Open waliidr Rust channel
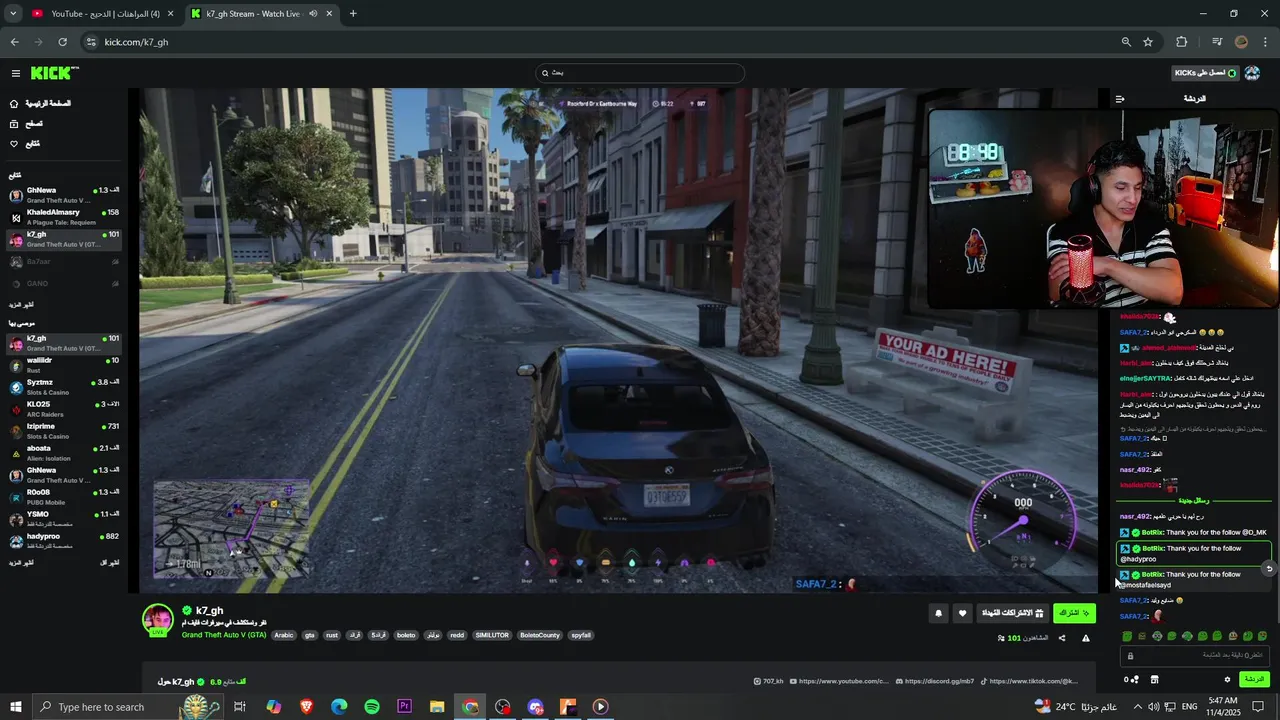 point(64,365)
